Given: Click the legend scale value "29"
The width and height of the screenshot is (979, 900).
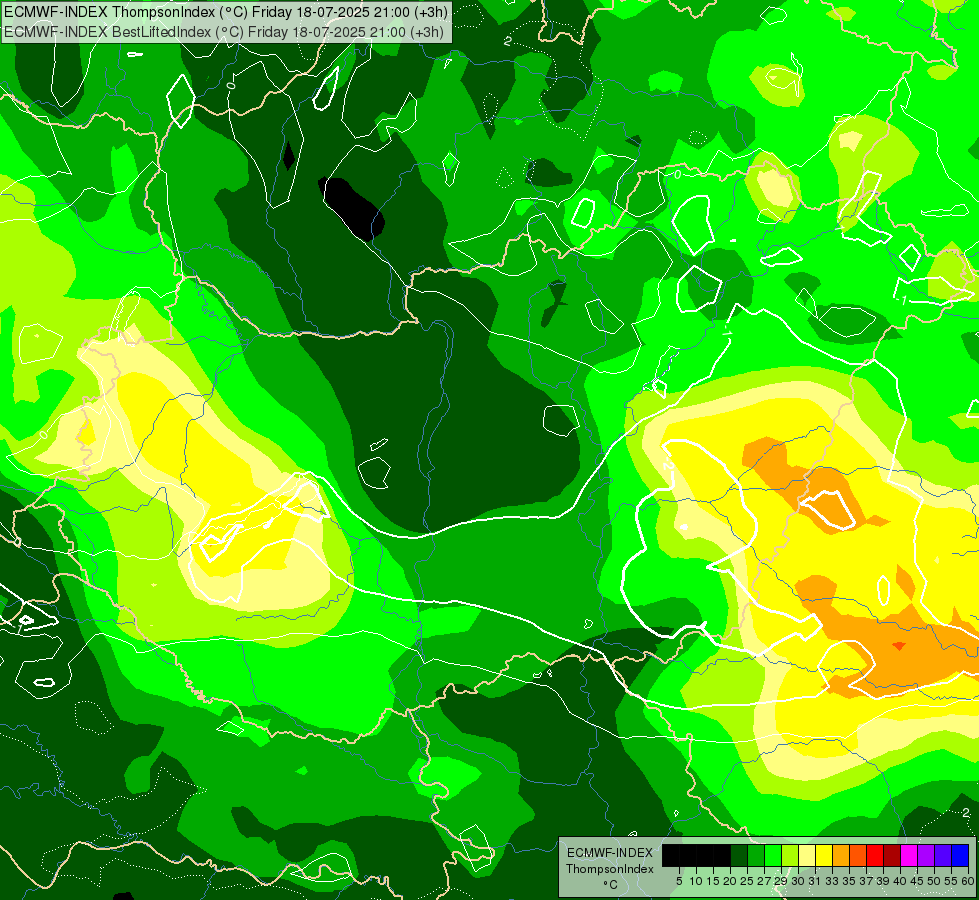Looking at the screenshot, I should click(781, 881).
